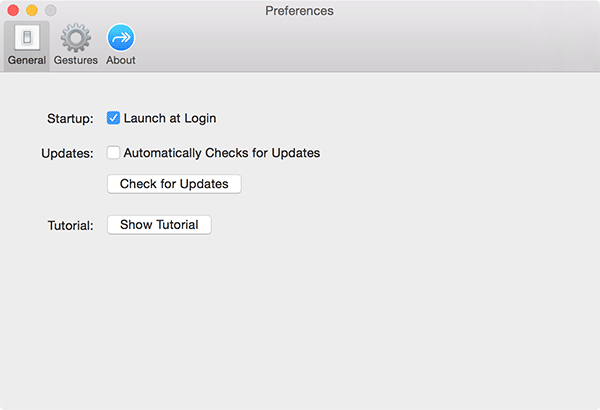Click the "Startup:" label

tap(70, 118)
